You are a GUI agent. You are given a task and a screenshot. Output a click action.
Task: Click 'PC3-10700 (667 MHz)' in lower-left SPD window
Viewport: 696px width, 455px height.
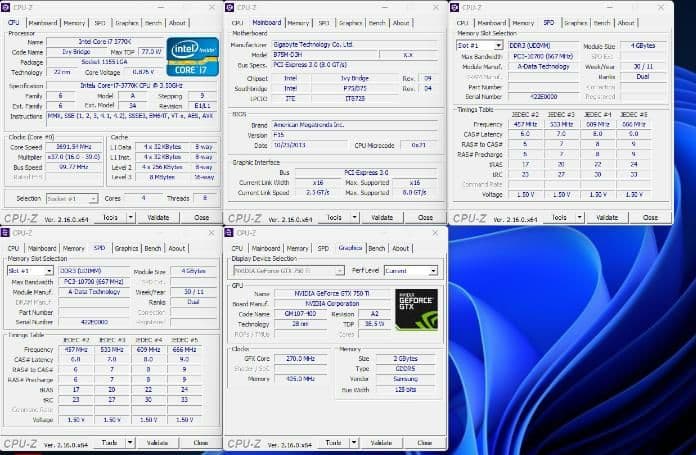(94, 281)
